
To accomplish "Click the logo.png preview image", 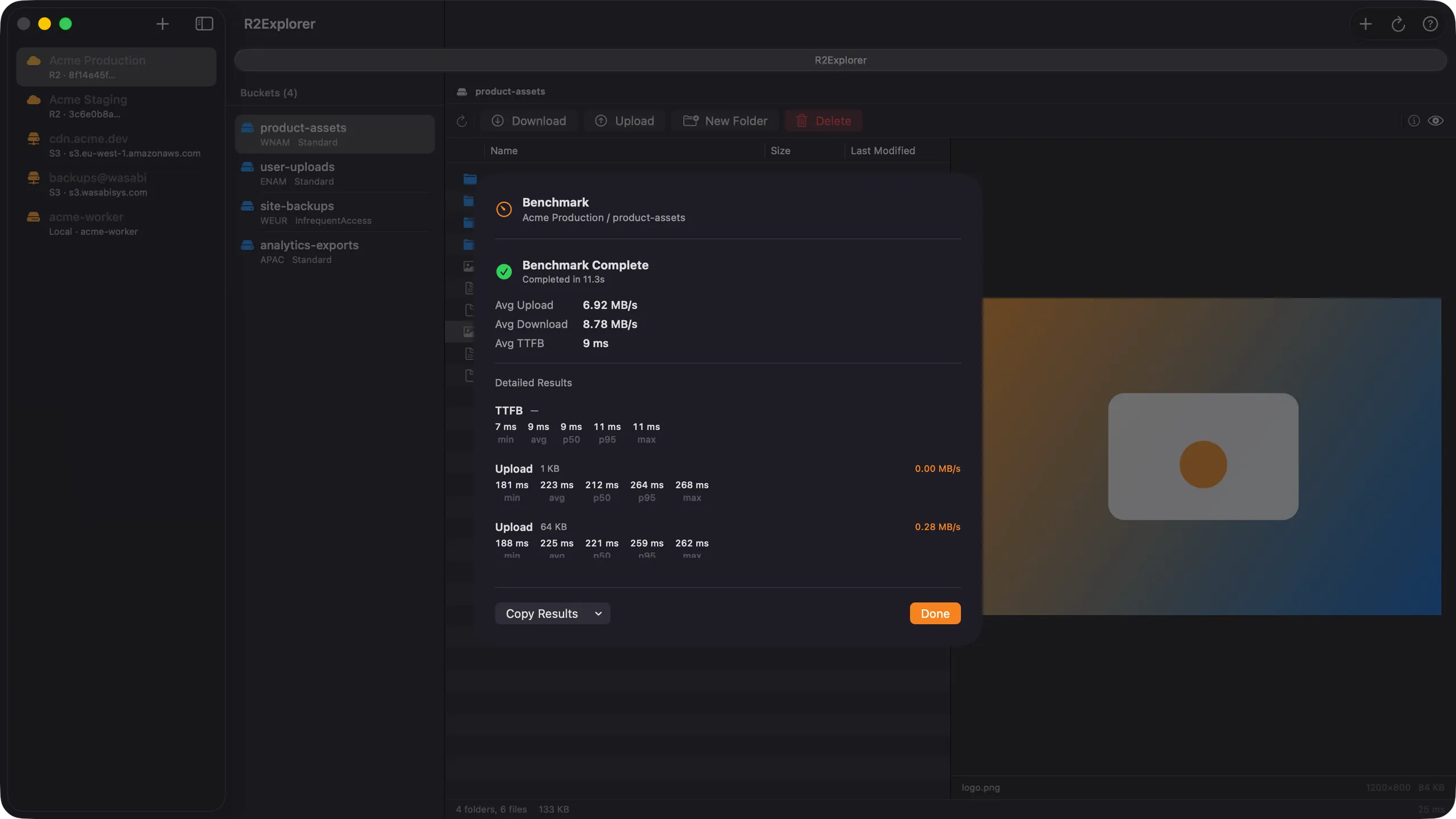I will coord(1211,456).
